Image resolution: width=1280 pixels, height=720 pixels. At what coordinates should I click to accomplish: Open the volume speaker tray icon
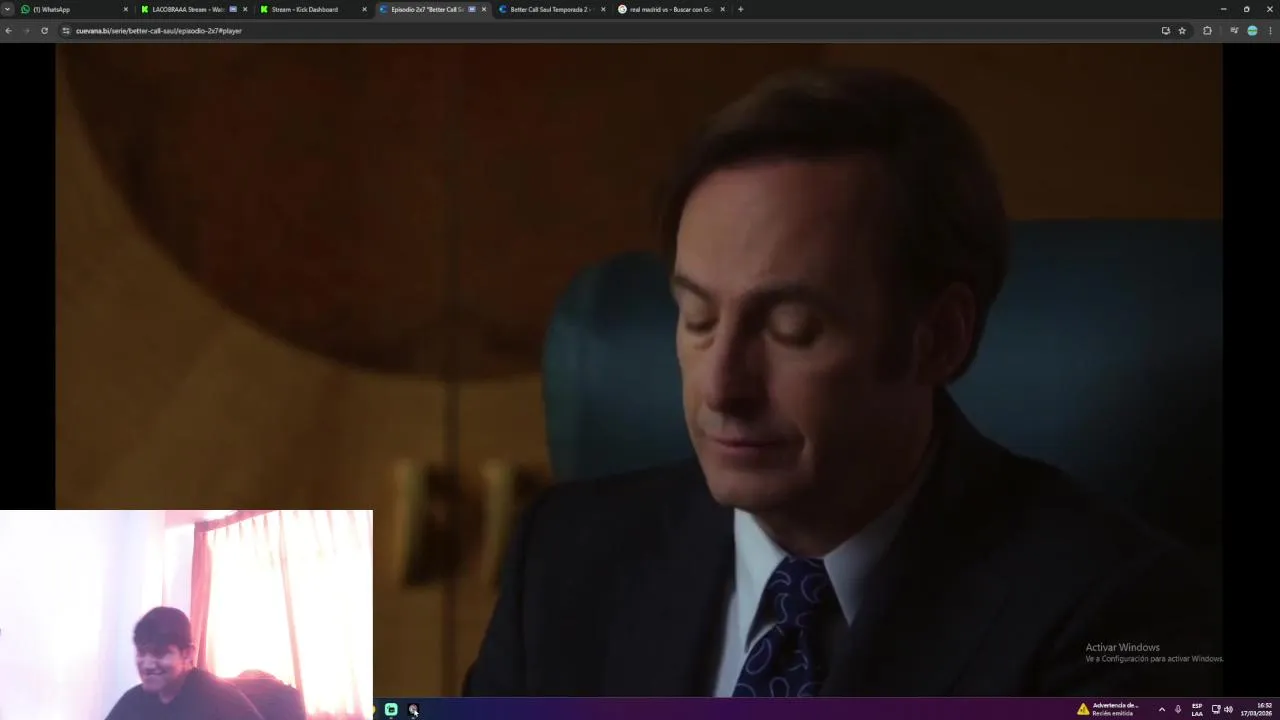click(x=1228, y=709)
